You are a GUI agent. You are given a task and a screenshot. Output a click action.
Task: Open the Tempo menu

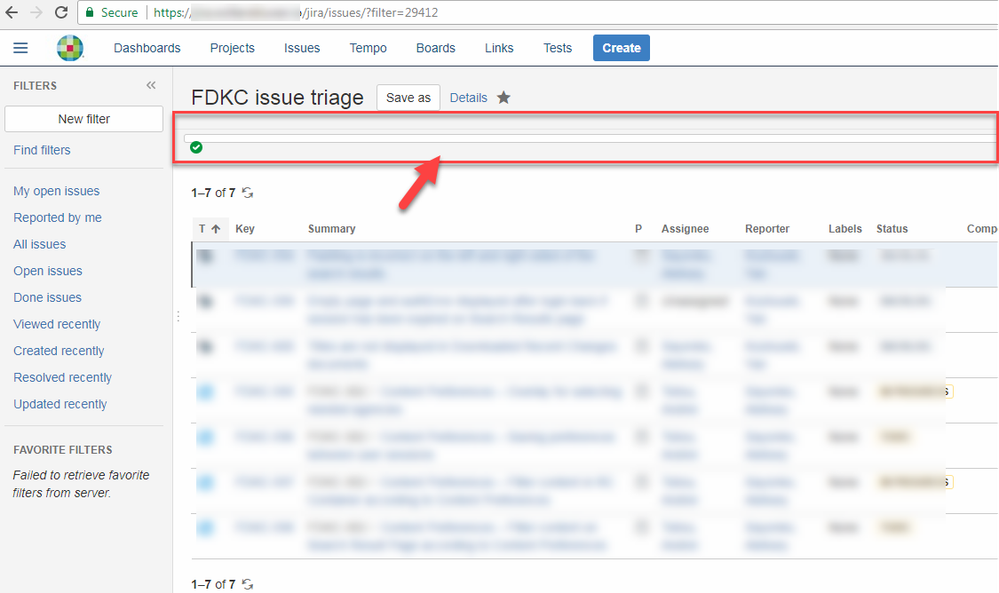[x=368, y=48]
